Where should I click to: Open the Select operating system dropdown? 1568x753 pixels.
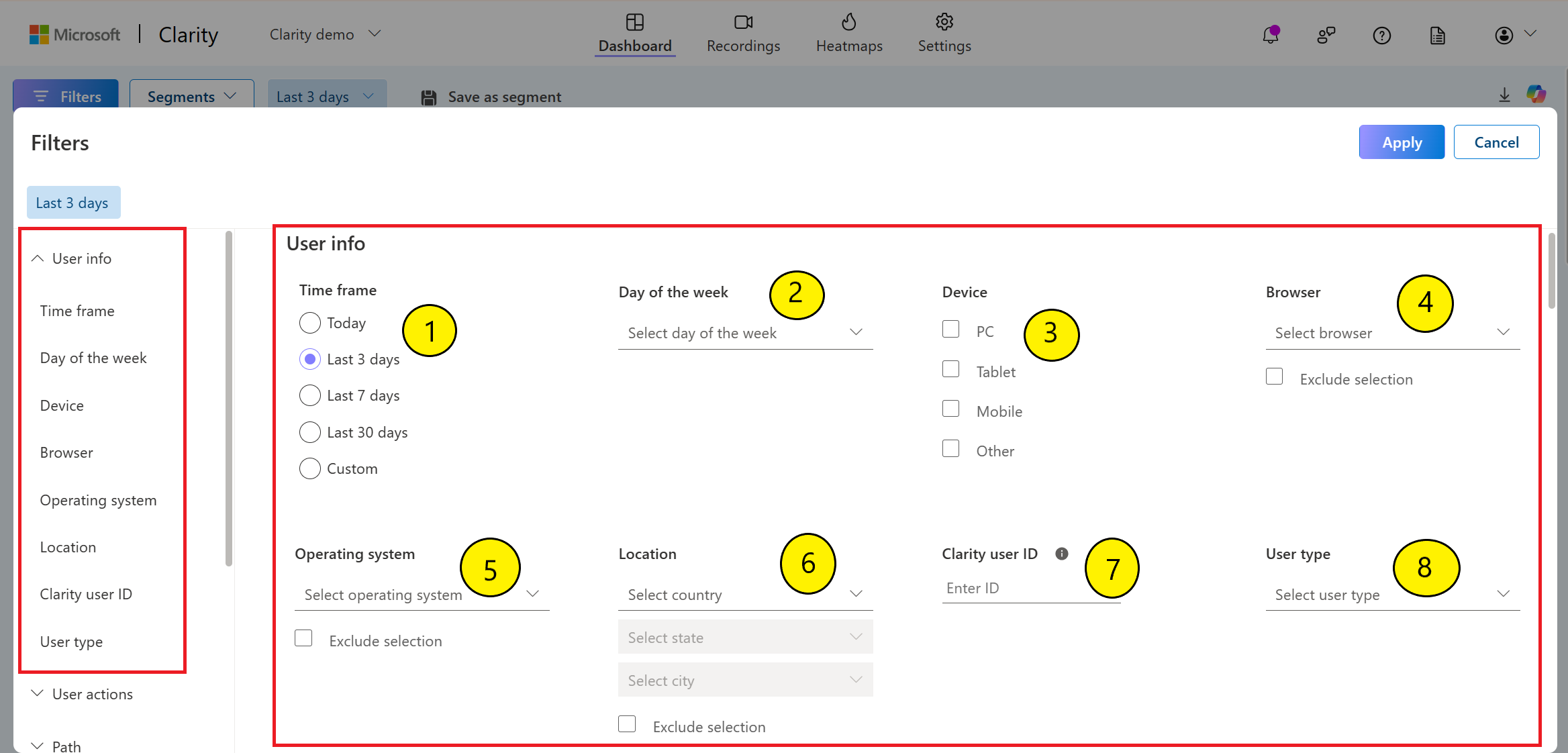click(420, 595)
